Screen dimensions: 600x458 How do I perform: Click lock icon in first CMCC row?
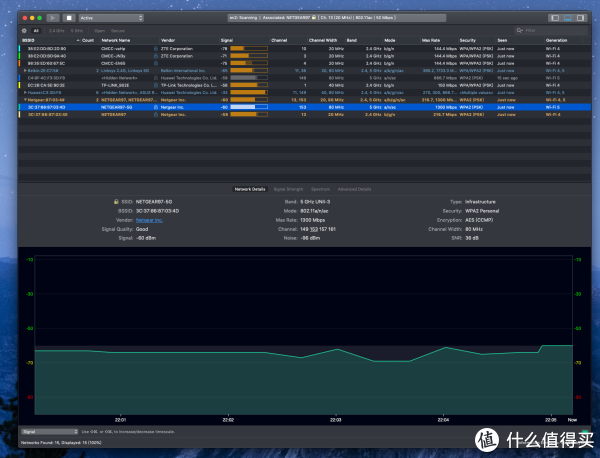156,49
